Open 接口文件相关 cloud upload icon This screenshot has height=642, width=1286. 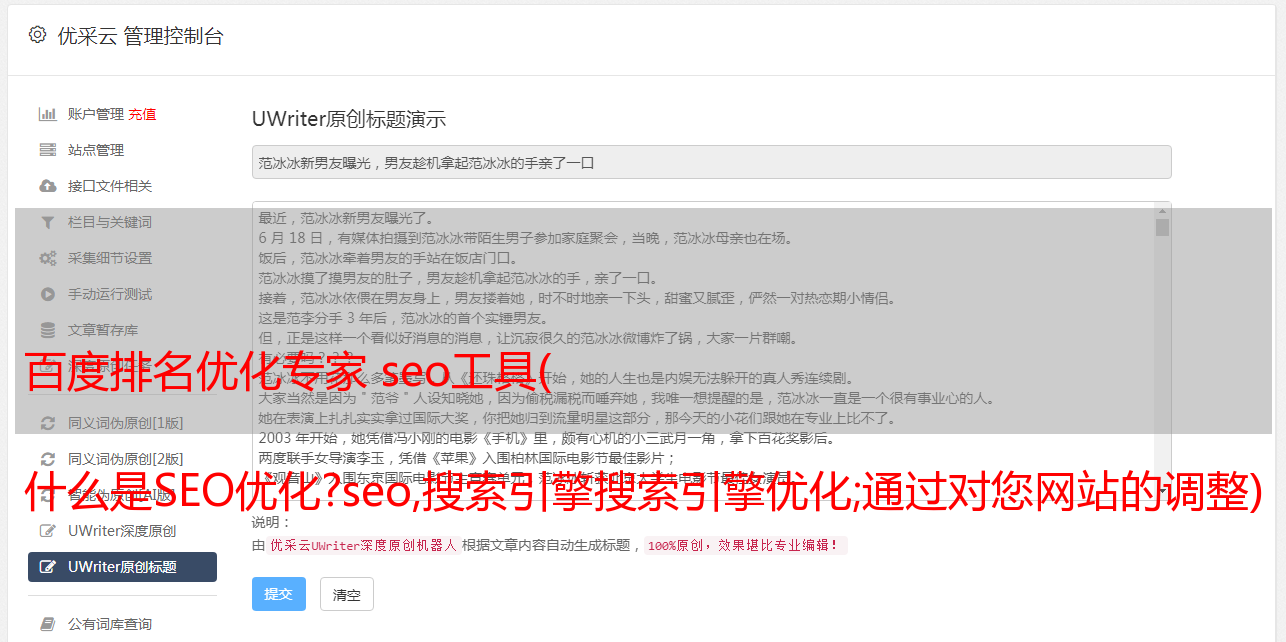(x=47, y=186)
